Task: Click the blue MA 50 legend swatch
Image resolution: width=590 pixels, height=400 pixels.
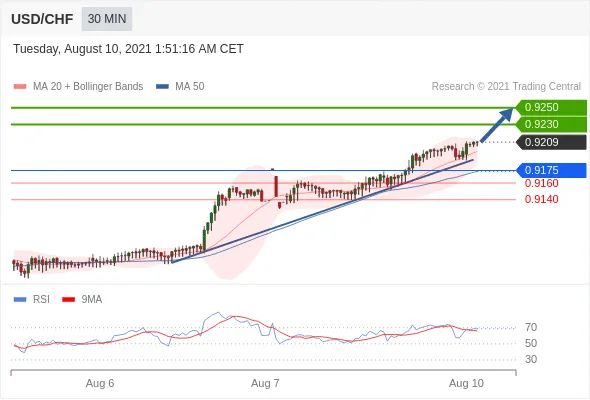Action: (x=162, y=87)
